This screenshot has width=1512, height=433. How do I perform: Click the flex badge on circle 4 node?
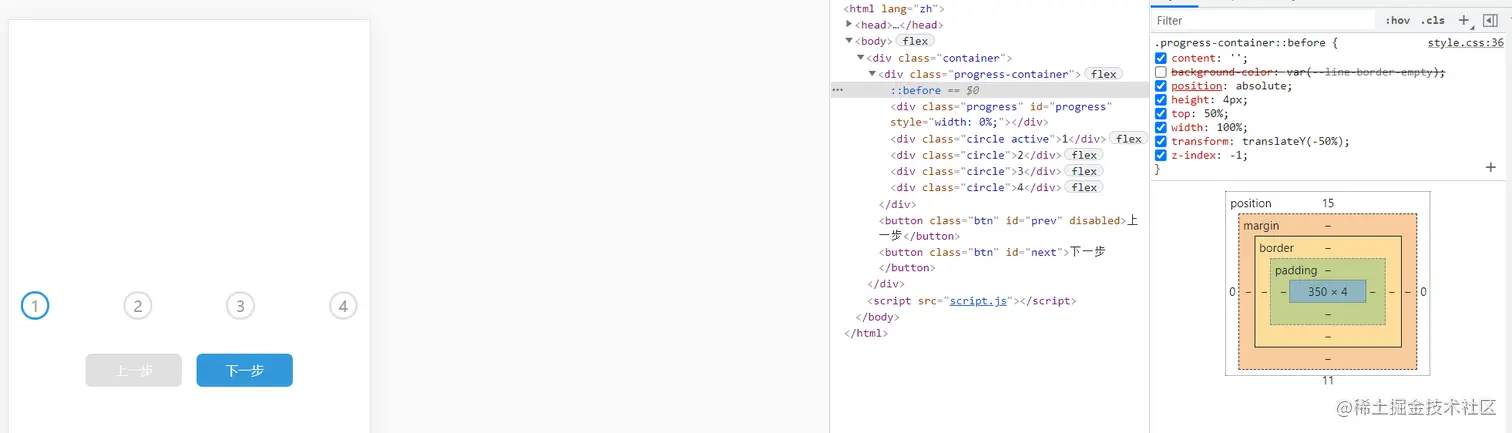[1084, 187]
